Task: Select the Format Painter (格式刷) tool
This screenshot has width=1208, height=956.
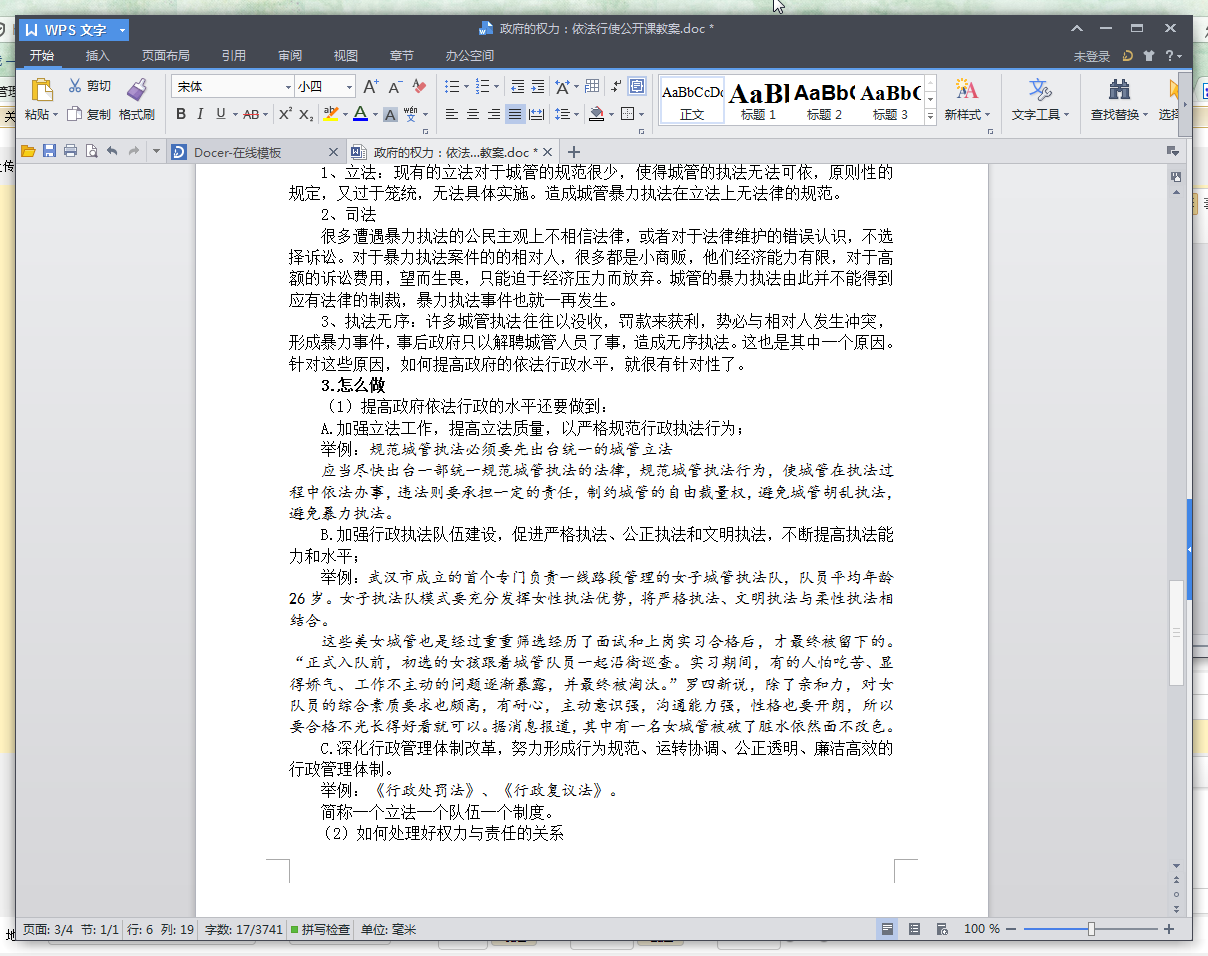Action: click(x=137, y=100)
